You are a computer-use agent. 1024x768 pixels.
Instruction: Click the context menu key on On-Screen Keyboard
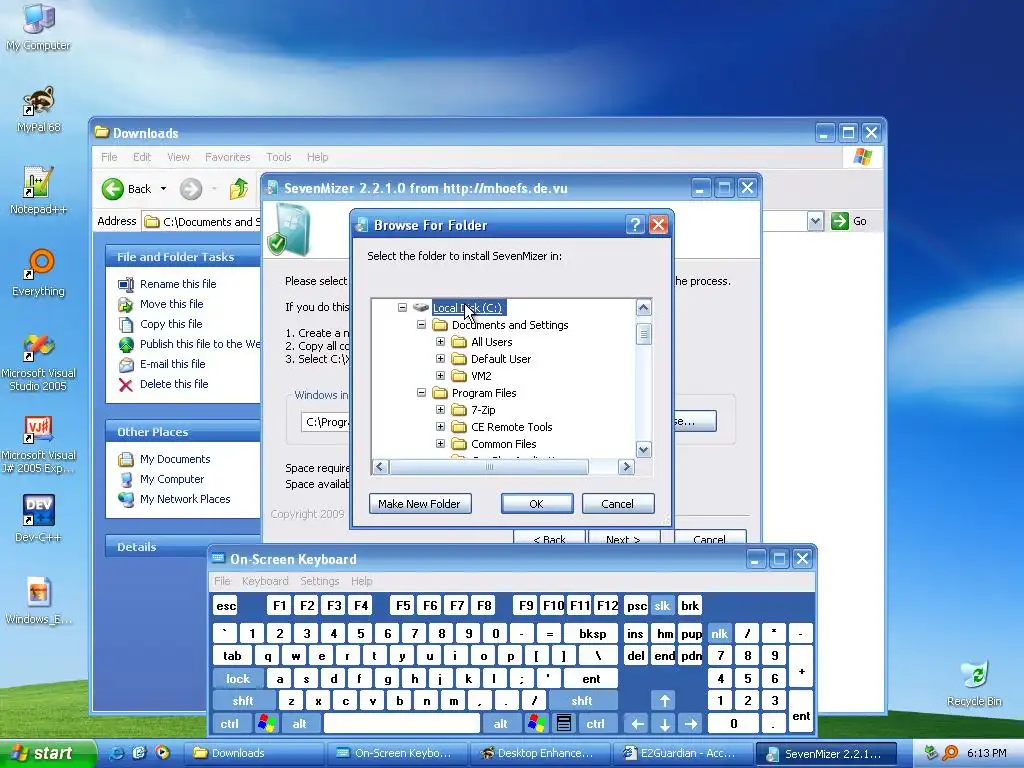coord(564,724)
